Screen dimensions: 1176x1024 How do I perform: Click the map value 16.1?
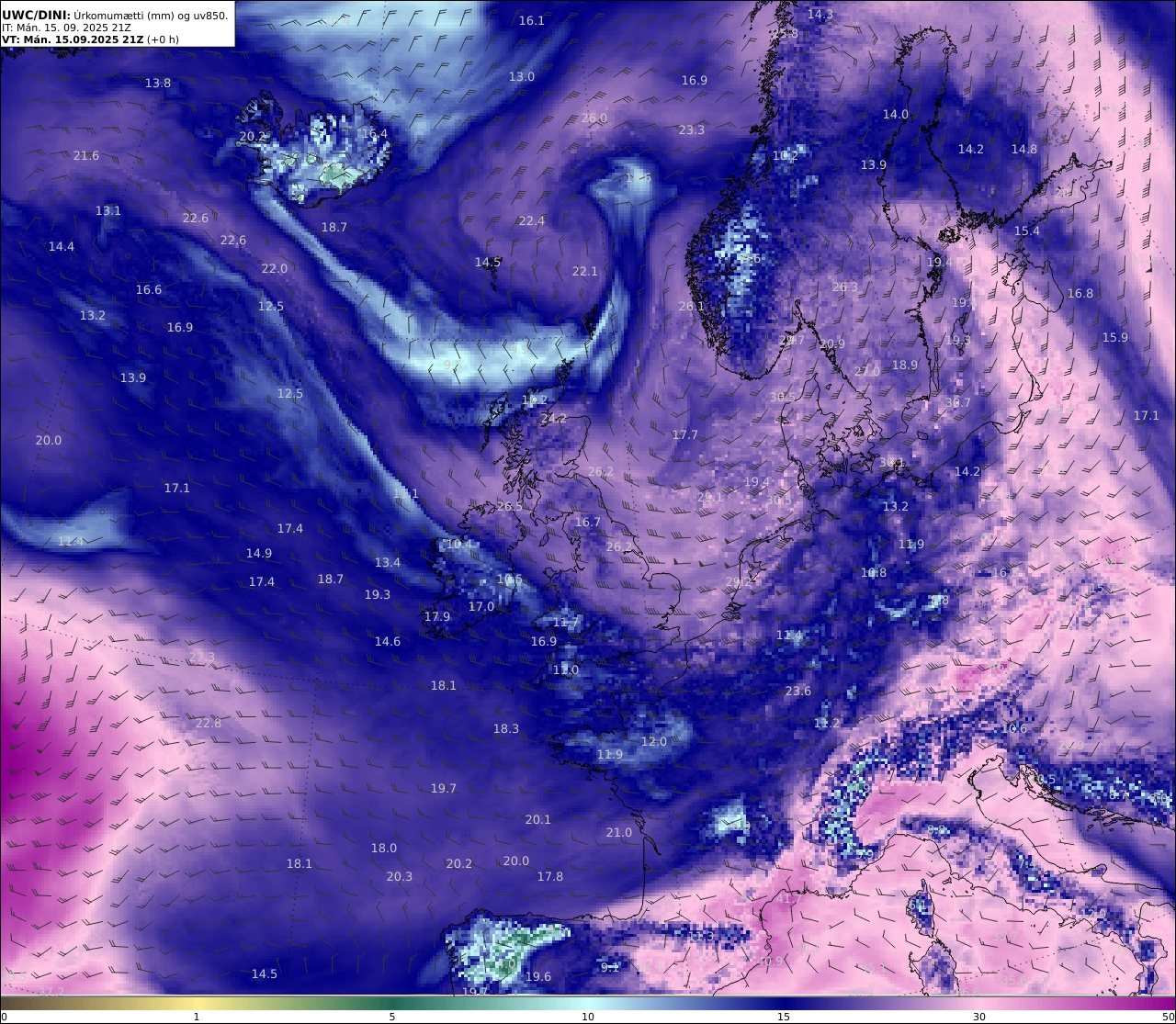click(x=532, y=20)
